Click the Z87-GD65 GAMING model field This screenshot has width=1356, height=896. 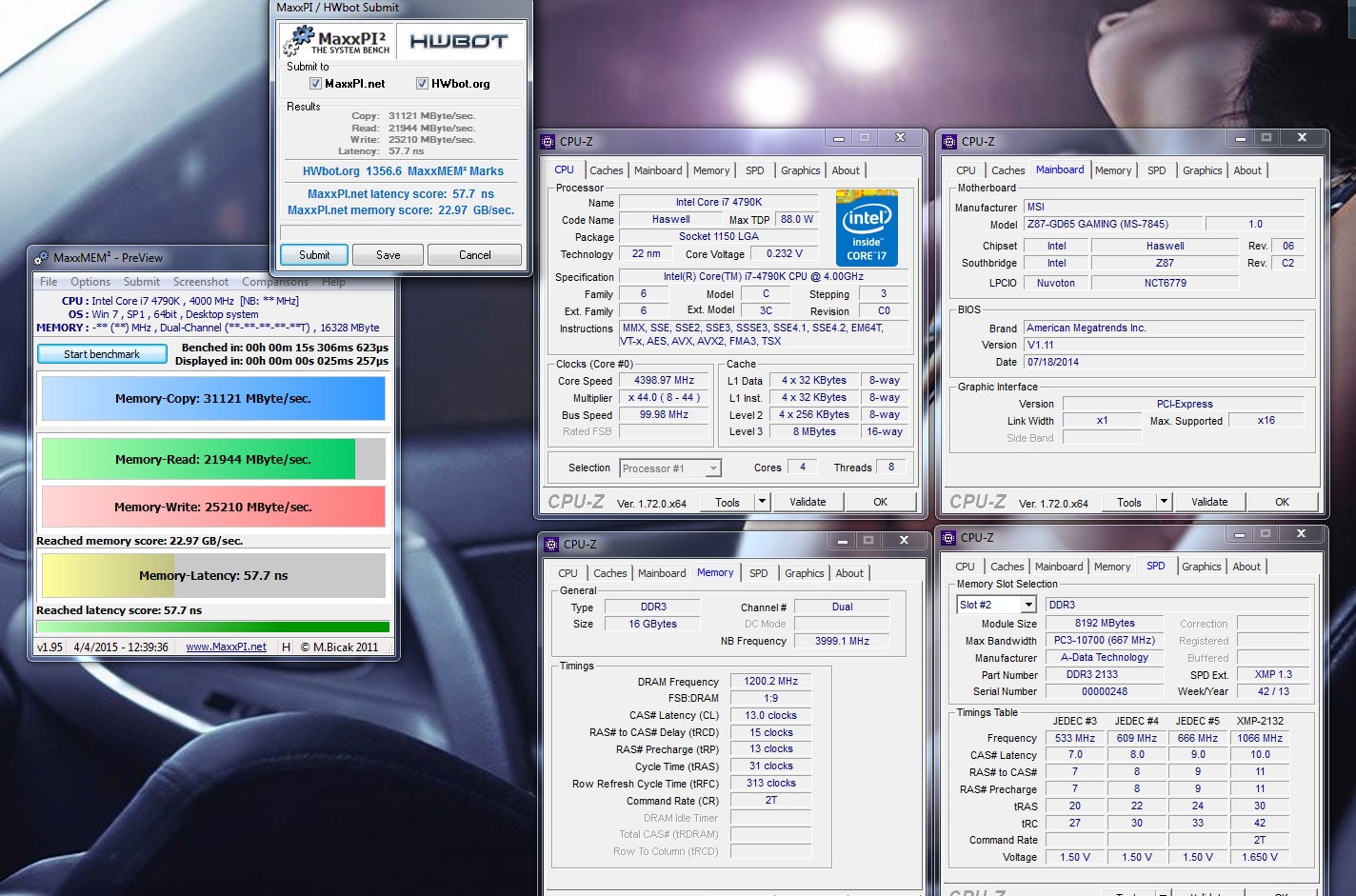[1111, 224]
